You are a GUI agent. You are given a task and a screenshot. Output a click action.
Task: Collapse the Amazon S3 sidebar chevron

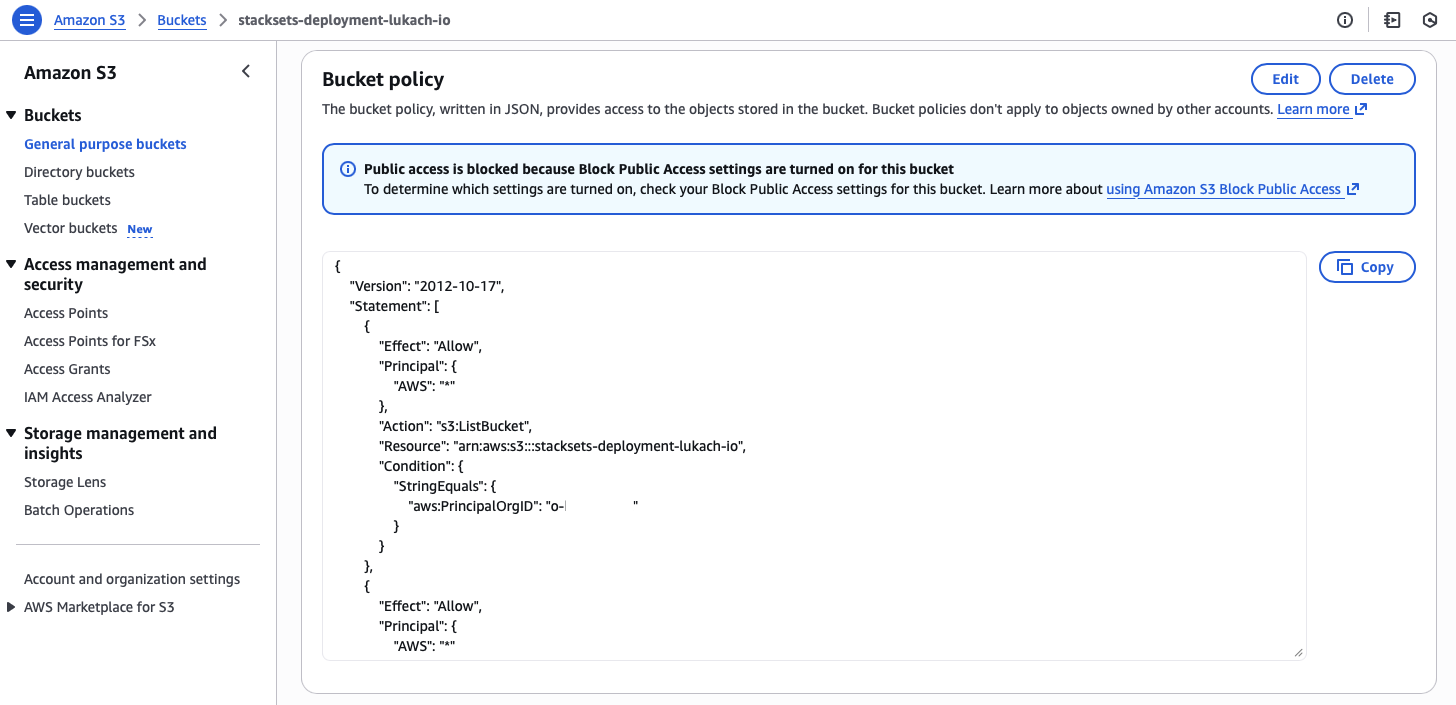click(246, 72)
